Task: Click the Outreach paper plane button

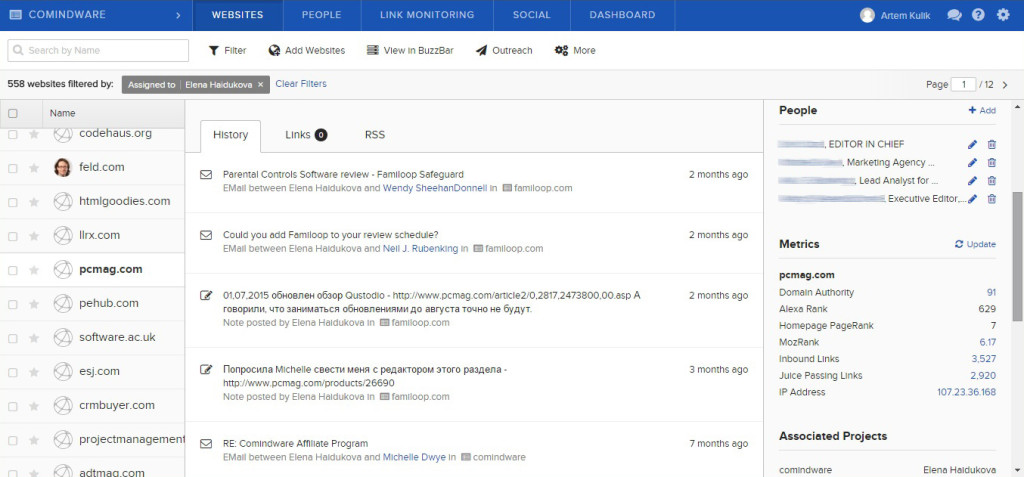Action: pos(503,50)
